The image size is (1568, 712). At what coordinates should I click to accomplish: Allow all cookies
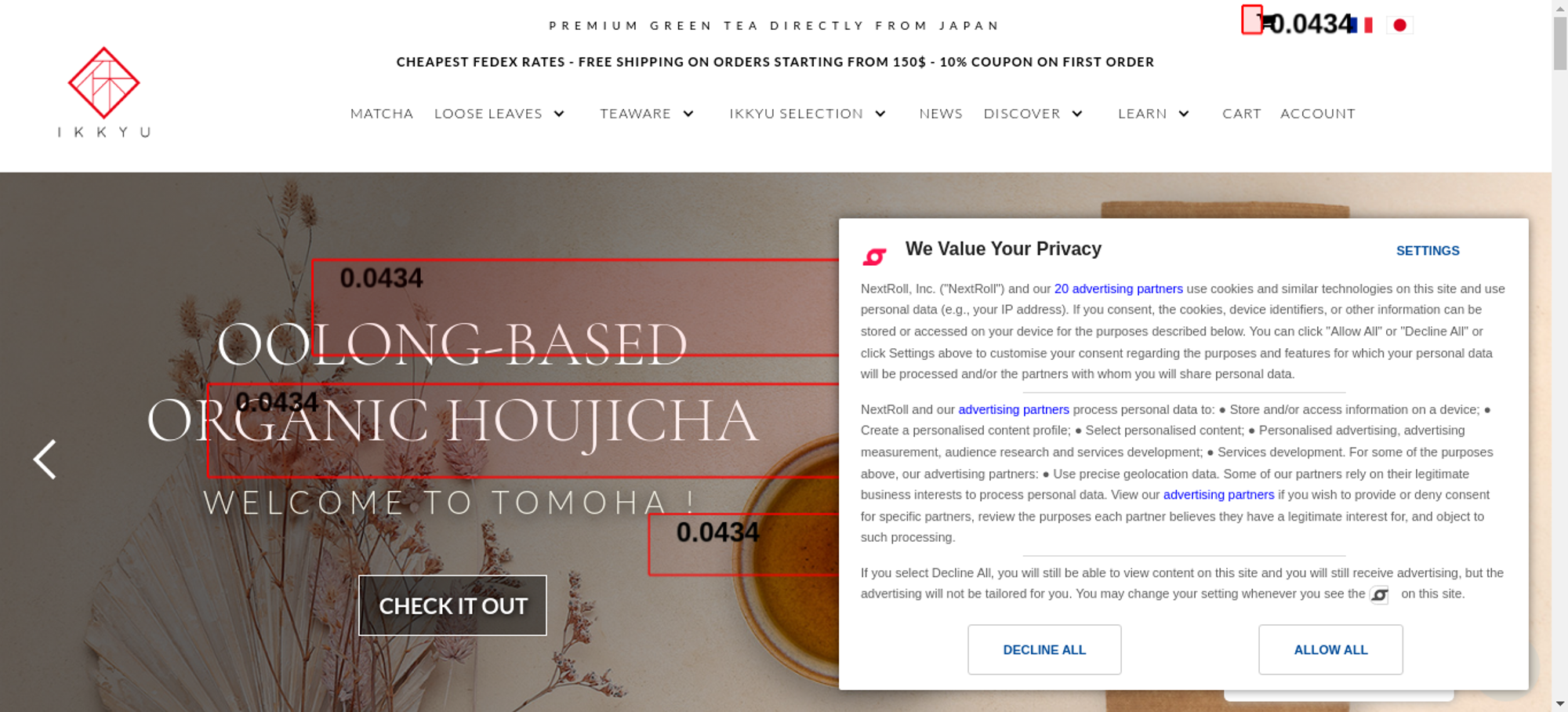[1330, 649]
